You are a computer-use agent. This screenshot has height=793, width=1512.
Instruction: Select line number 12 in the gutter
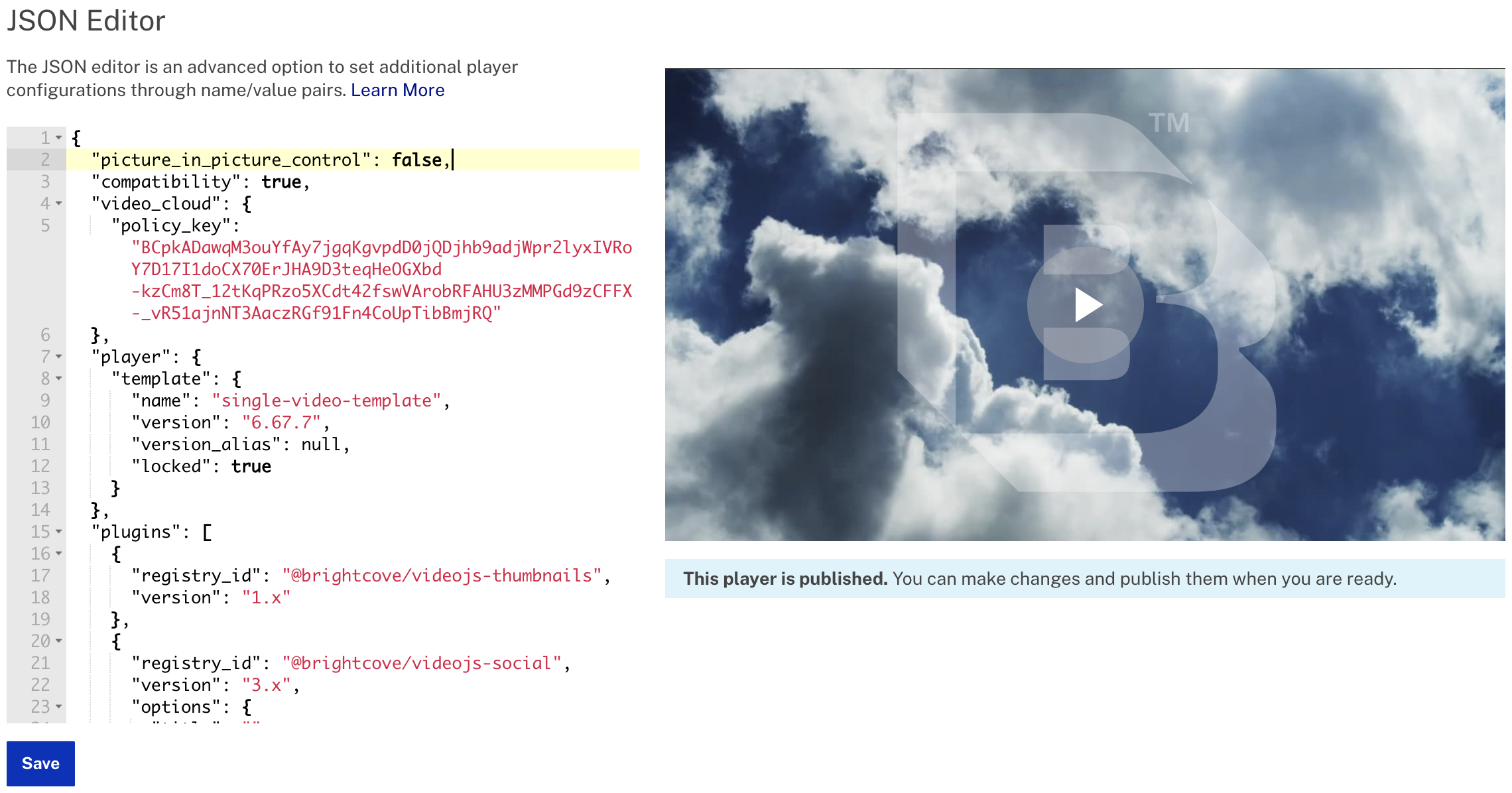[40, 466]
